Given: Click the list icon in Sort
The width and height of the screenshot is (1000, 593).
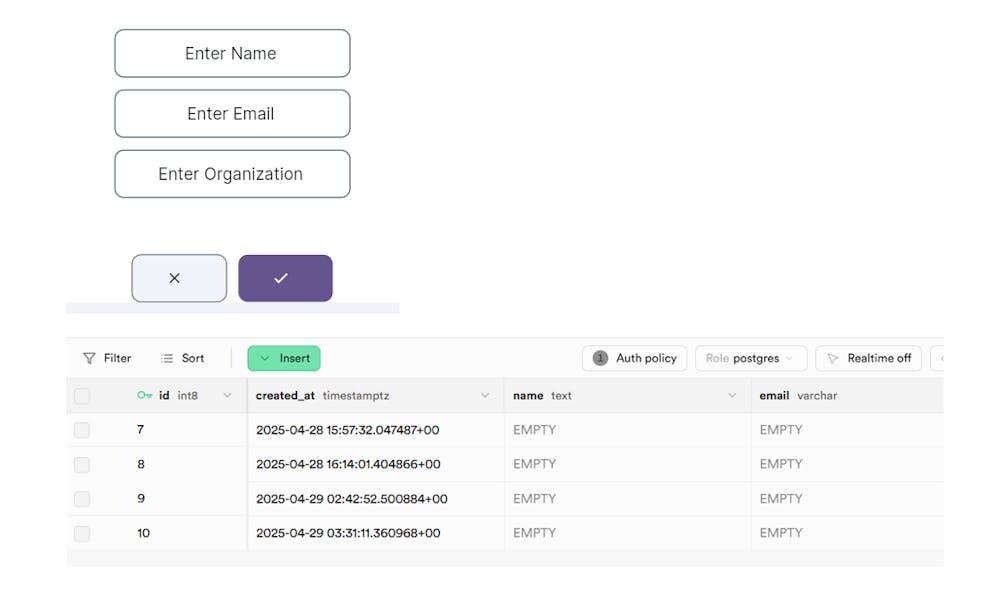Looking at the screenshot, I should pyautogui.click(x=167, y=358).
